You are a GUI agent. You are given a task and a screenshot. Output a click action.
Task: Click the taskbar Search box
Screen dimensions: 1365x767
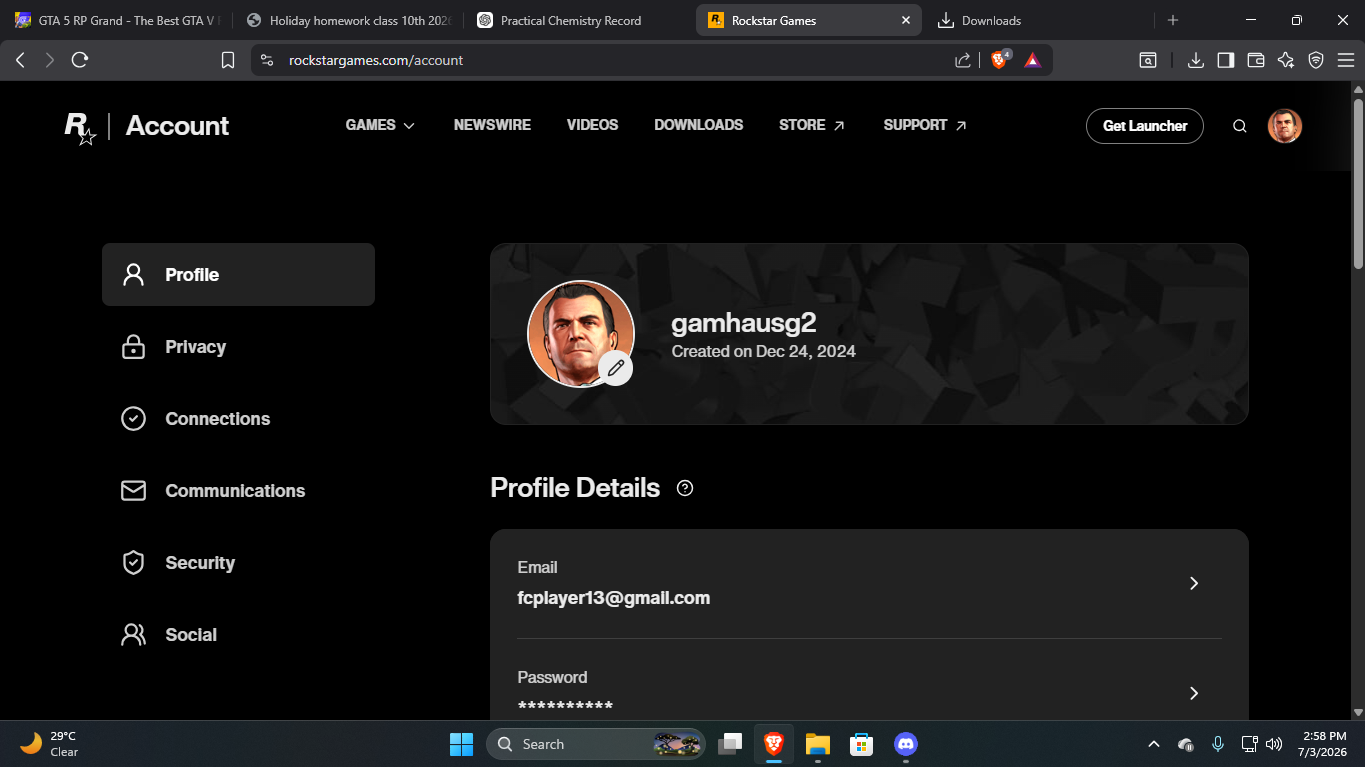(596, 744)
